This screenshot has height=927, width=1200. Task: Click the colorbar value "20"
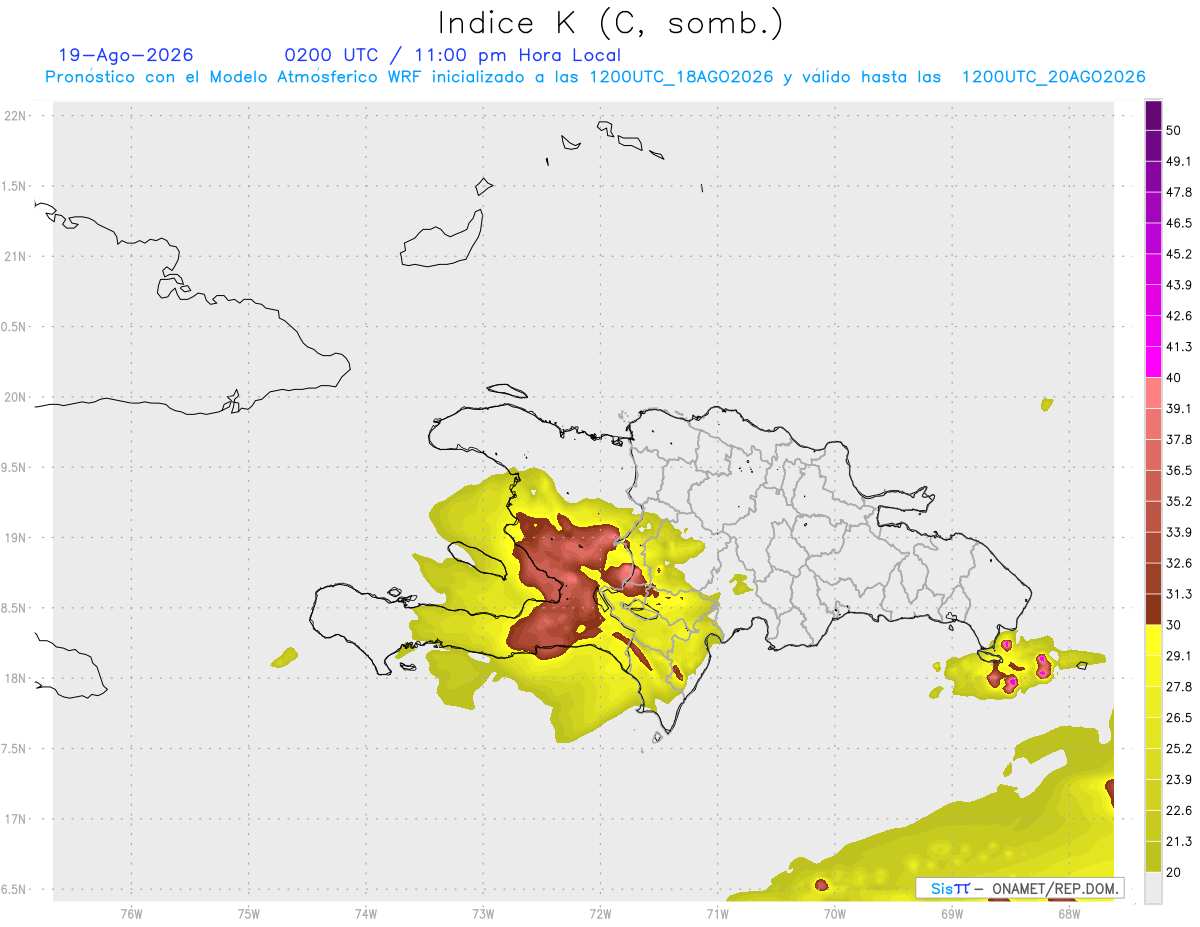click(x=1174, y=872)
